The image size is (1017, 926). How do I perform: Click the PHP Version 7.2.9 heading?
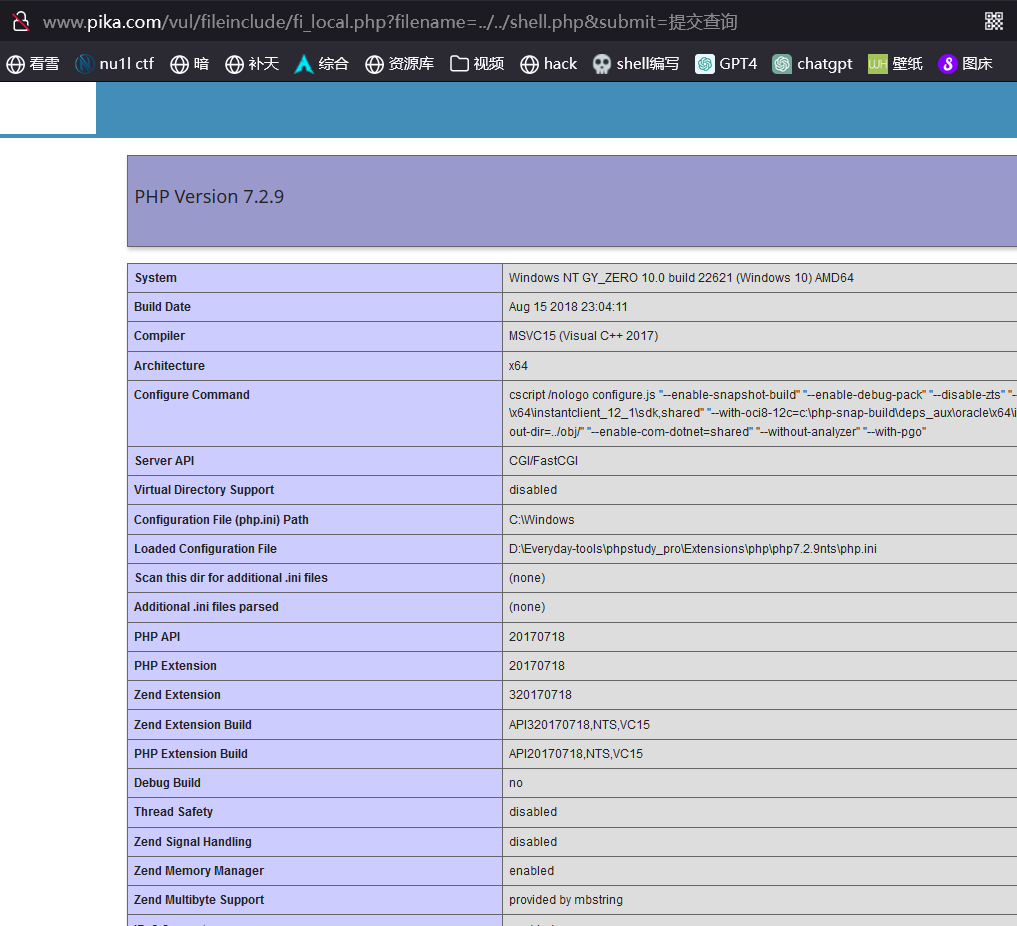(x=210, y=197)
